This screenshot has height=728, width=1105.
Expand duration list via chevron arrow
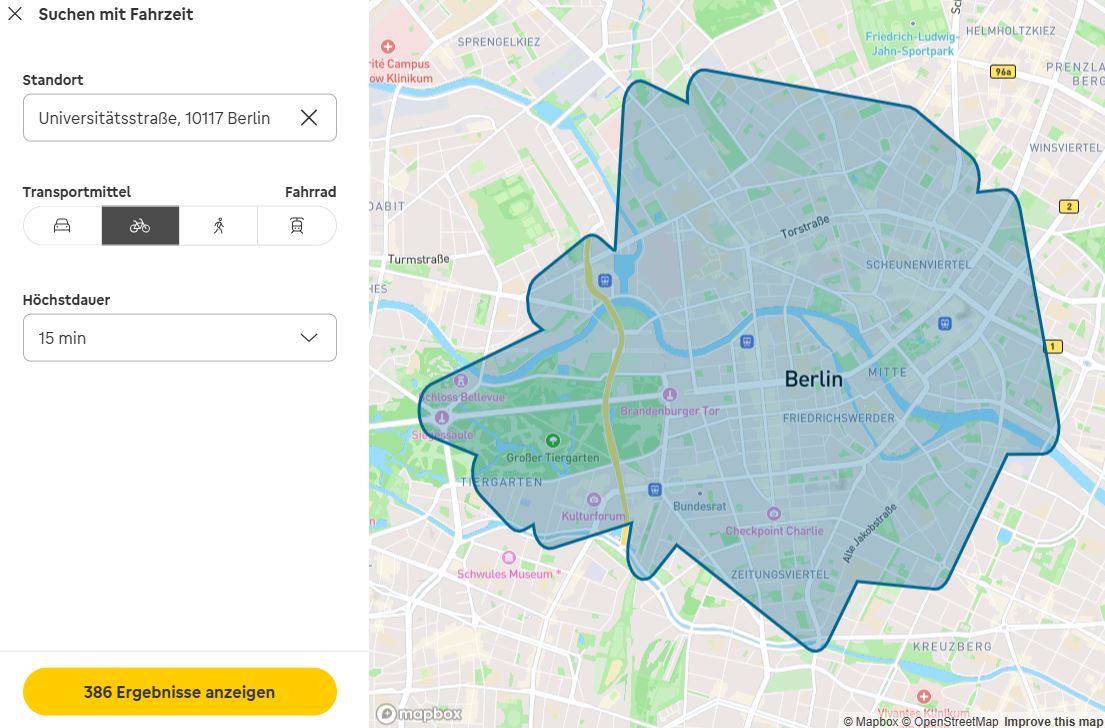tap(309, 338)
